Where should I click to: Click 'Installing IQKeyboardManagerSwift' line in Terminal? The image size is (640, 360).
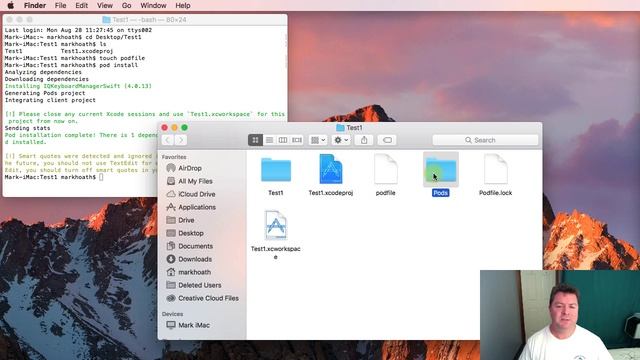(78, 86)
